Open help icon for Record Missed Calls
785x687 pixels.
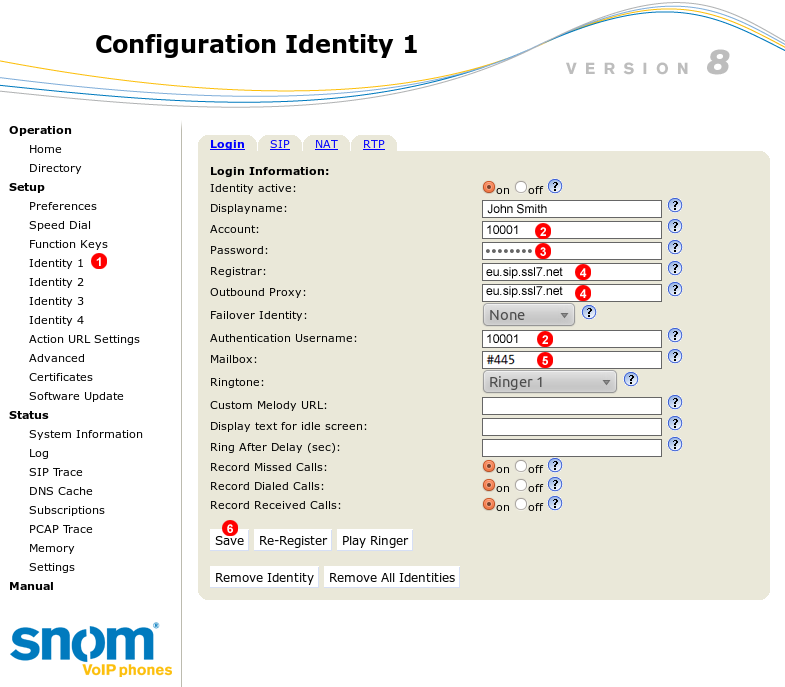(x=555, y=466)
